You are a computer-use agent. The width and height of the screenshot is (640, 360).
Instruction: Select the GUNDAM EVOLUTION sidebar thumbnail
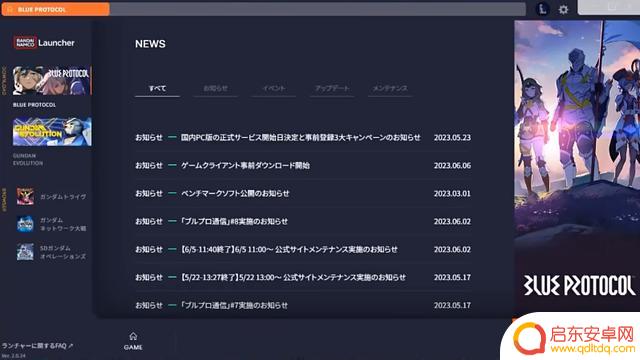click(52, 132)
